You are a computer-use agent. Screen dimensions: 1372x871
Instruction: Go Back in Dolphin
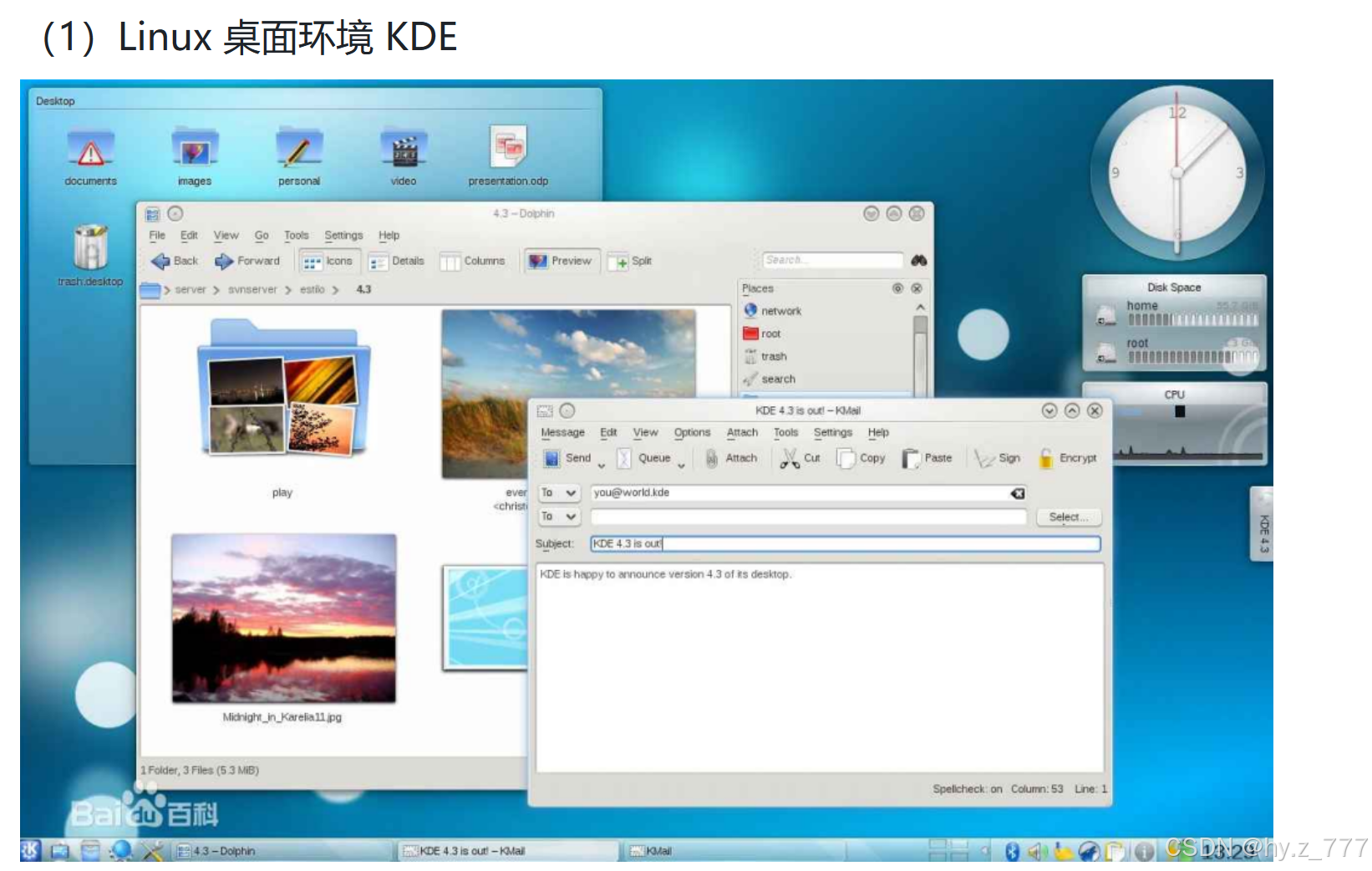(175, 262)
